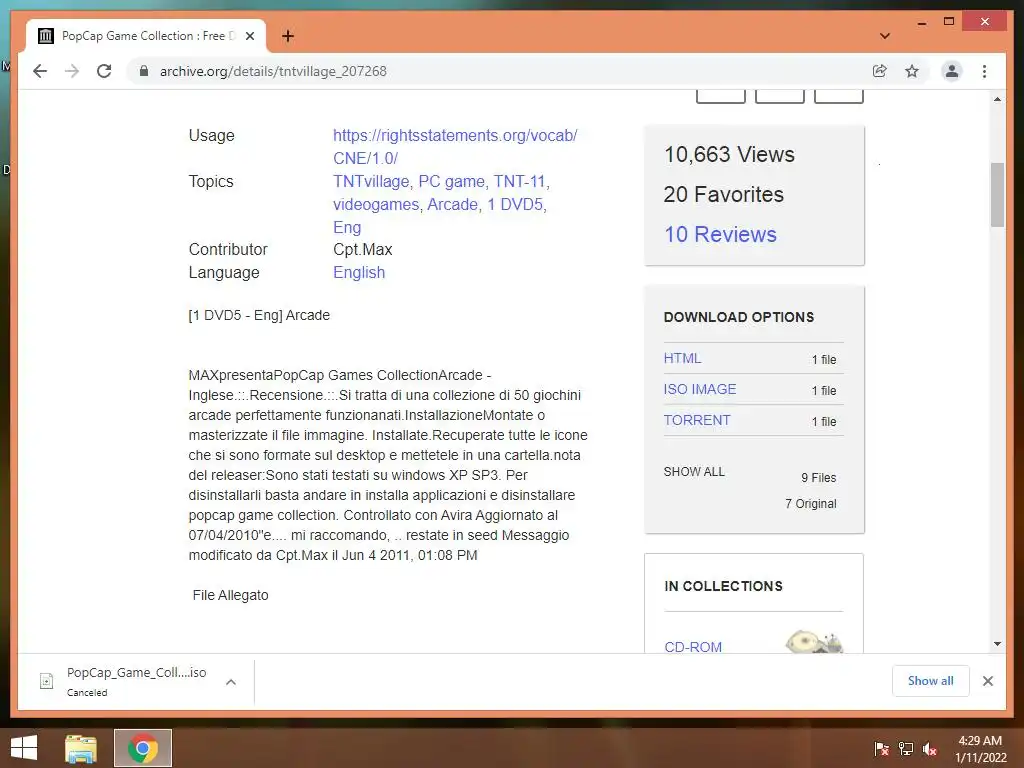Viewport: 1024px width, 768px height.
Task: Click the Chrome taskbar icon
Action: (143, 748)
